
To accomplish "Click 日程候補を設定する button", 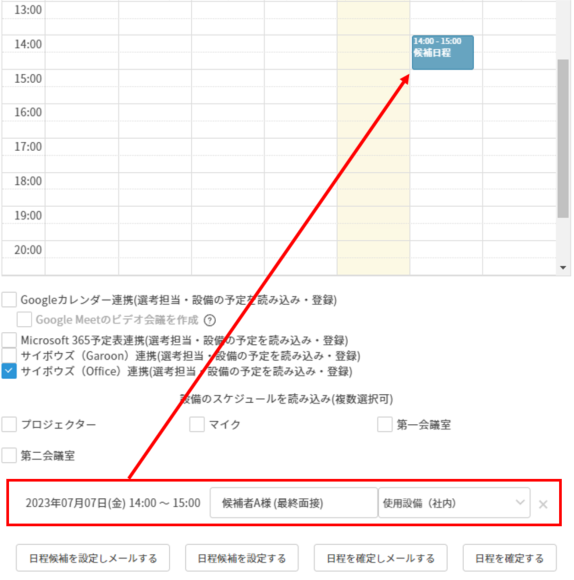I will pos(242,558).
